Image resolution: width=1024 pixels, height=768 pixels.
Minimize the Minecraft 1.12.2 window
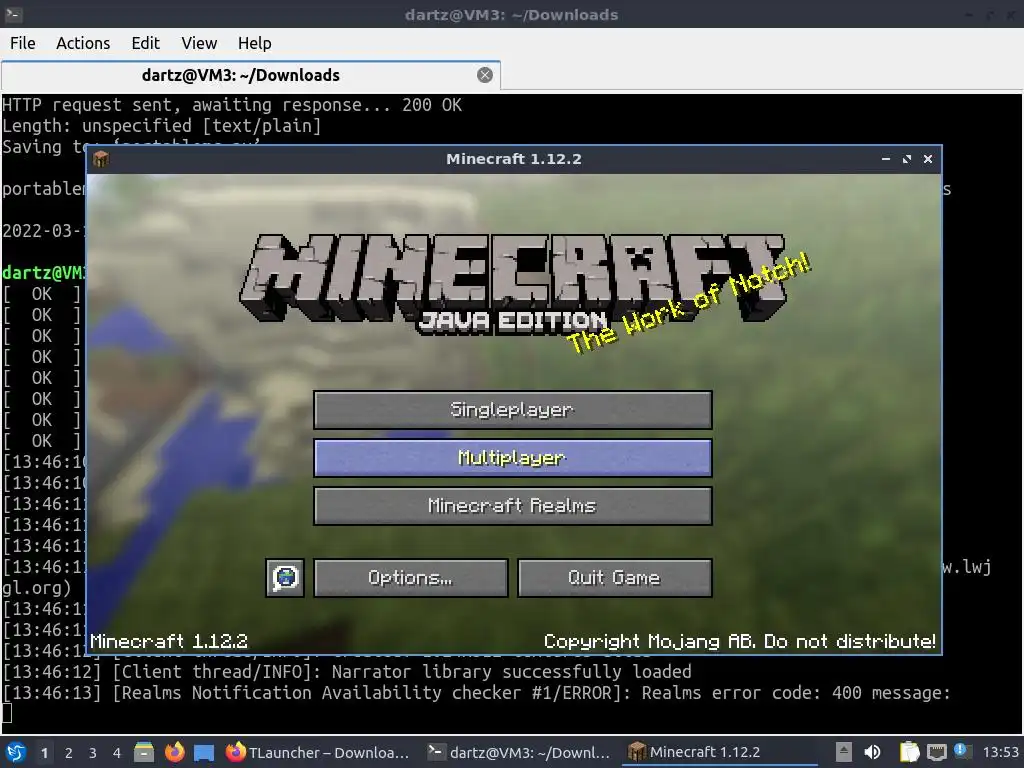point(886,159)
